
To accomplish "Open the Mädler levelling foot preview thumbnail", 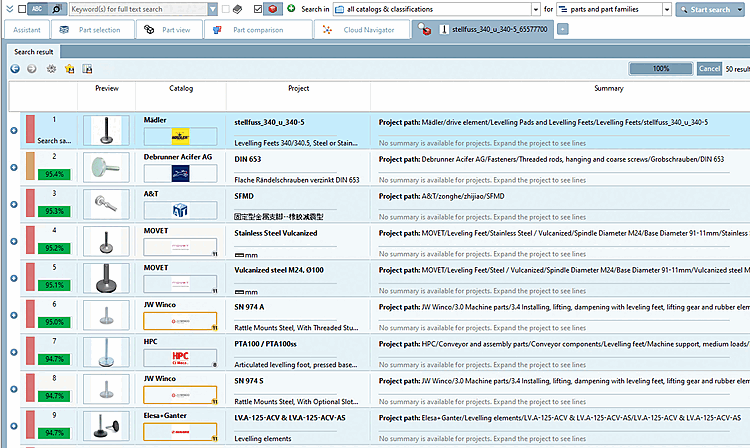I will pyautogui.click(x=106, y=130).
